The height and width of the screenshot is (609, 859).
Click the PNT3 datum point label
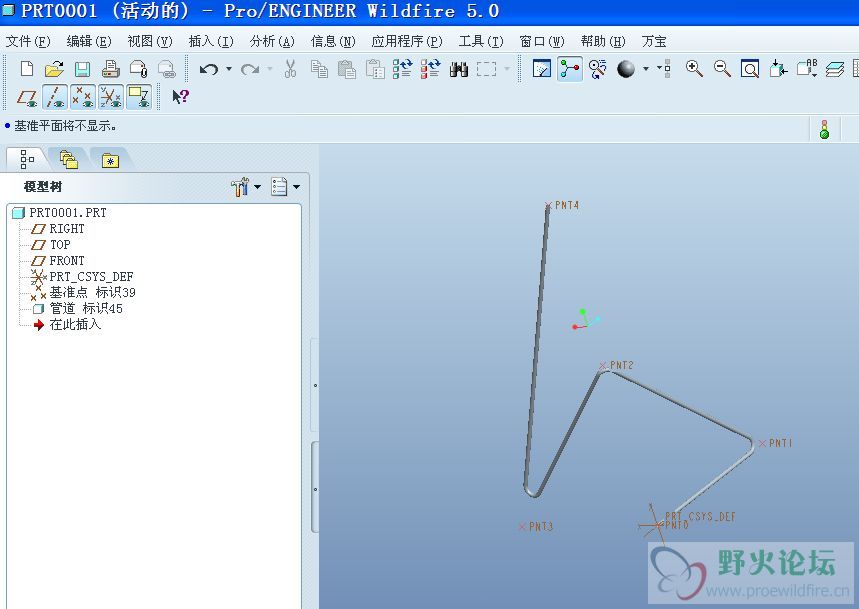[x=541, y=526]
